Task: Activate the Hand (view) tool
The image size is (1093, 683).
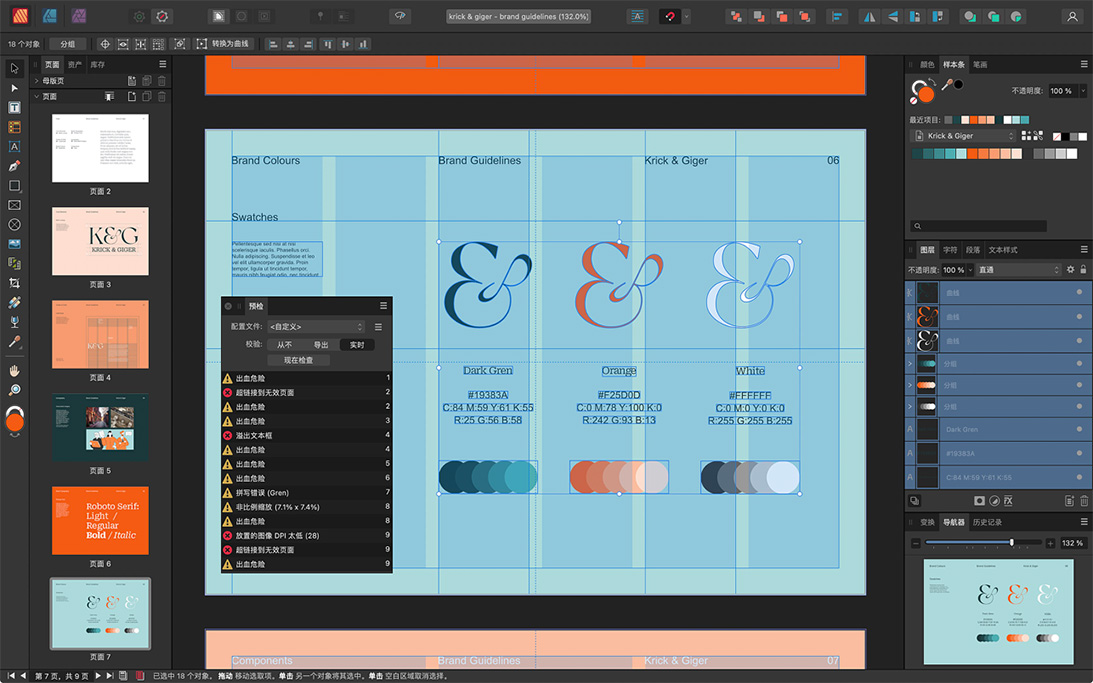Action: point(14,371)
